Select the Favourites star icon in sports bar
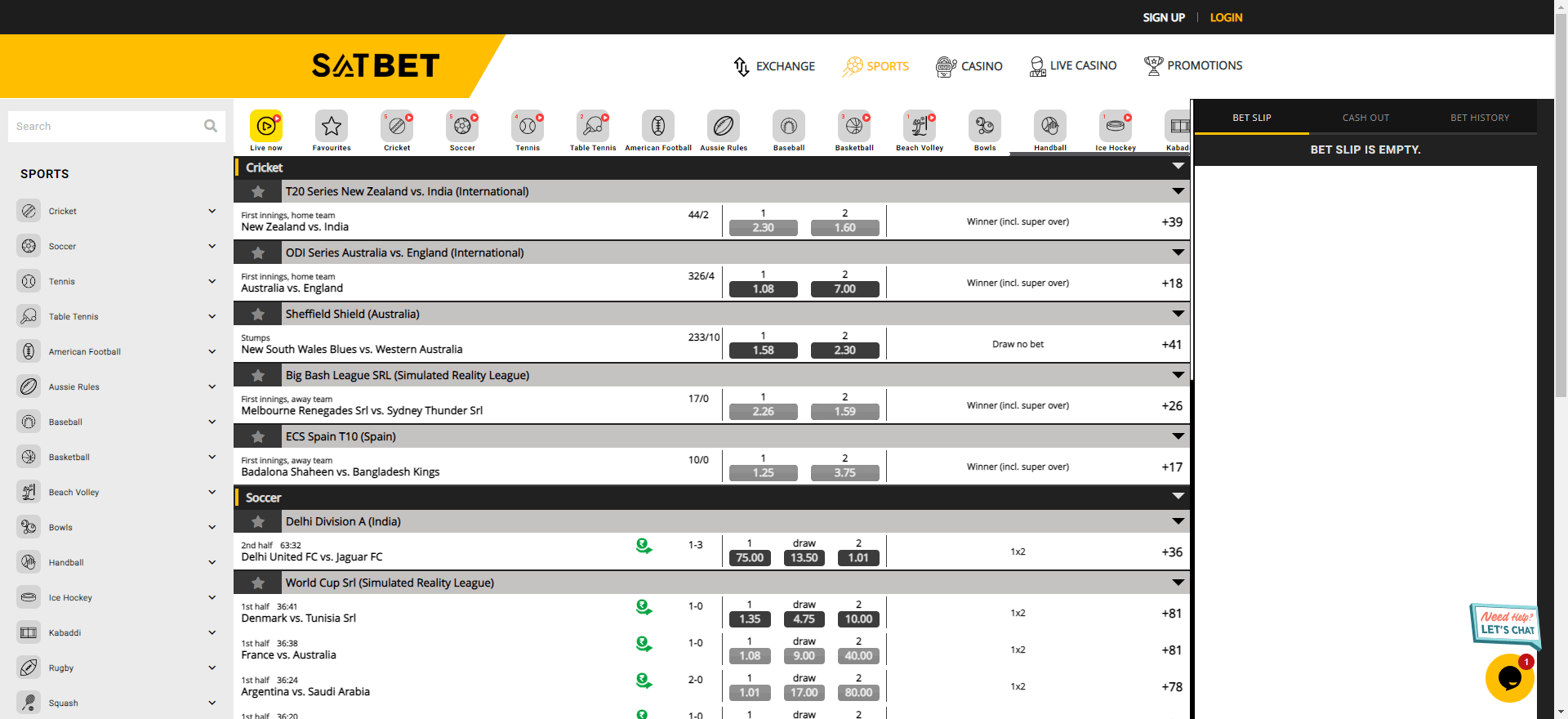Viewport: 1568px width, 719px height. pos(332,127)
